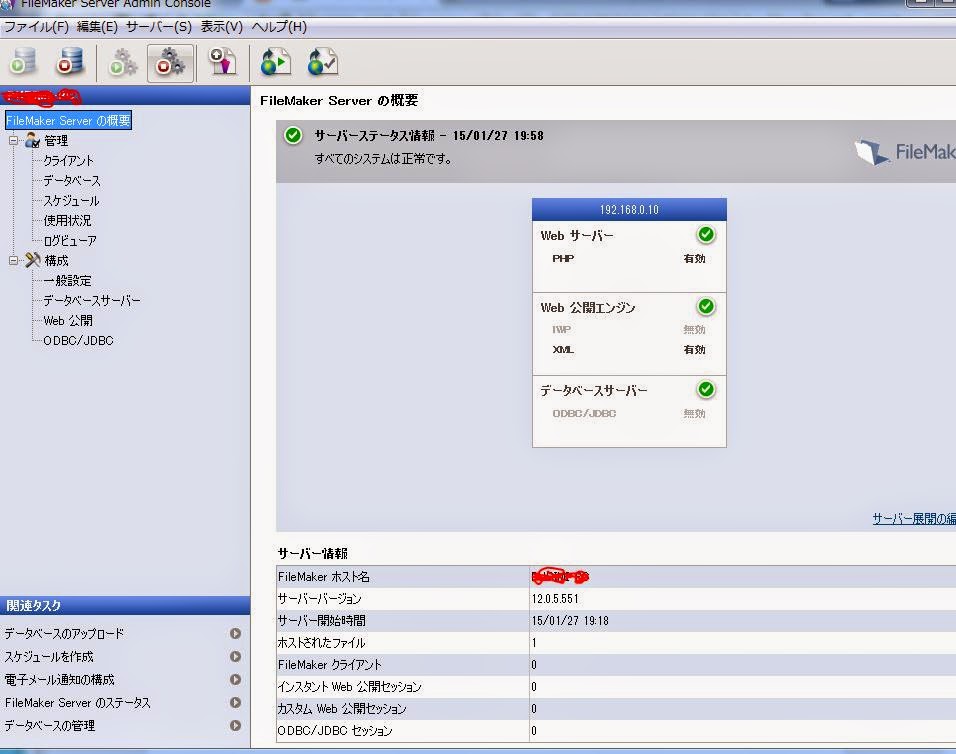Click the FileMaker logo in status banner

click(x=905, y=152)
